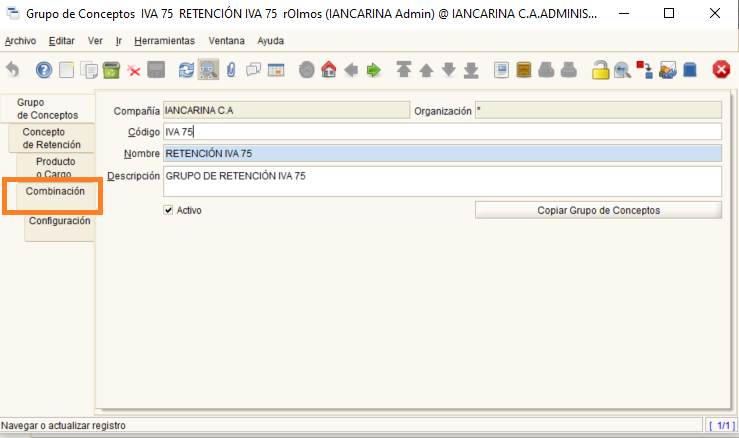Uncheck the Activo checkbox
This screenshot has width=739, height=438.
(168, 210)
